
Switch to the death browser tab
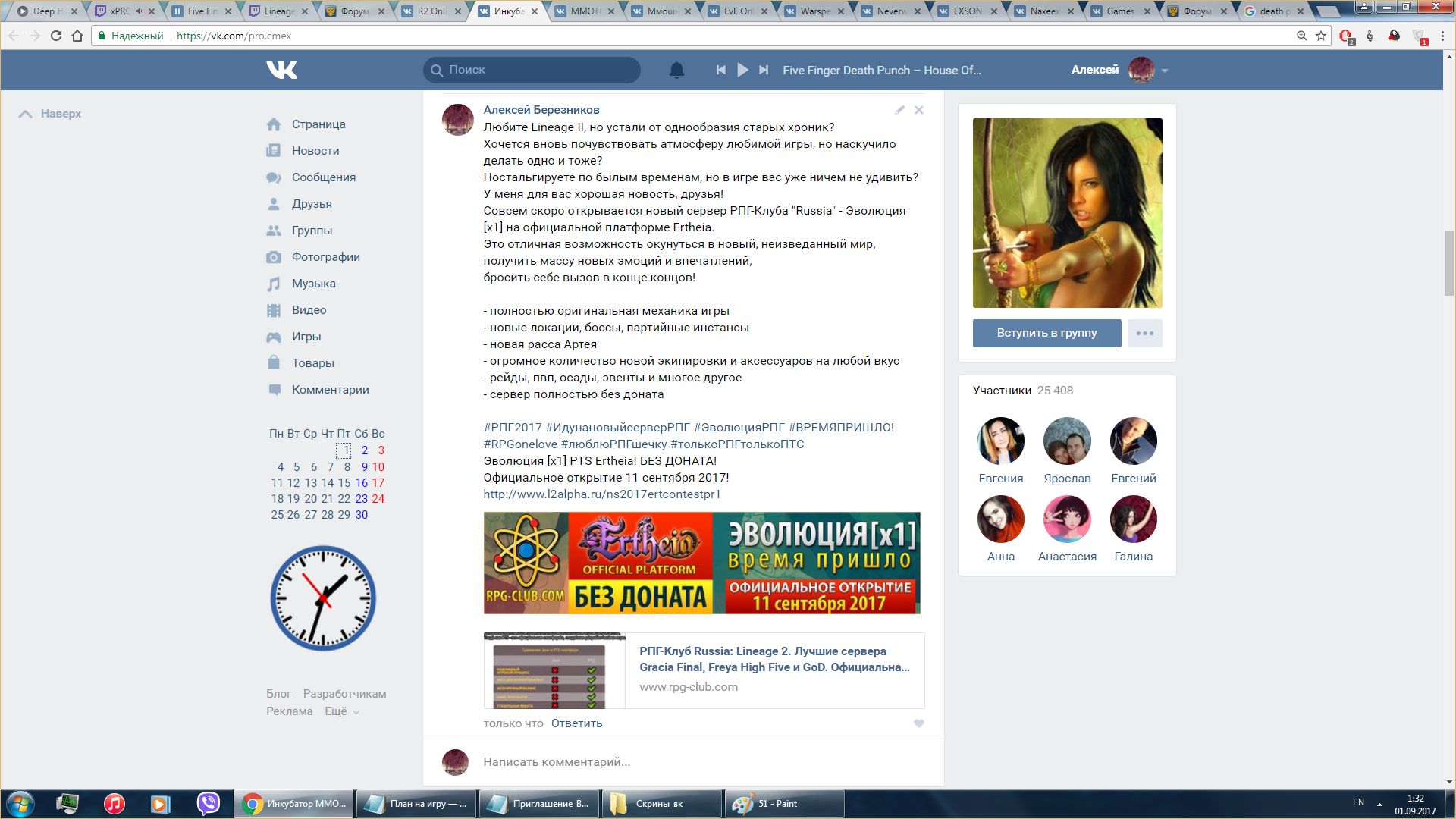(1273, 11)
